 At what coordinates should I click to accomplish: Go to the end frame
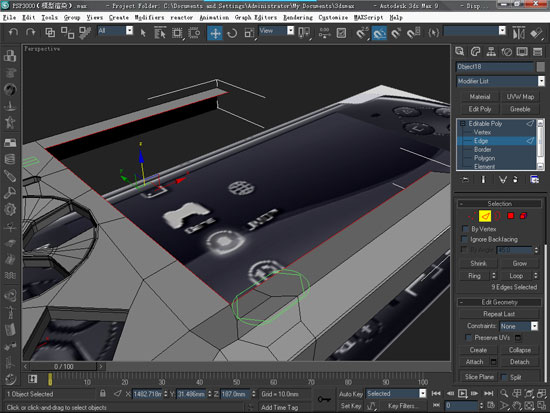pyautogui.click(x=489, y=394)
